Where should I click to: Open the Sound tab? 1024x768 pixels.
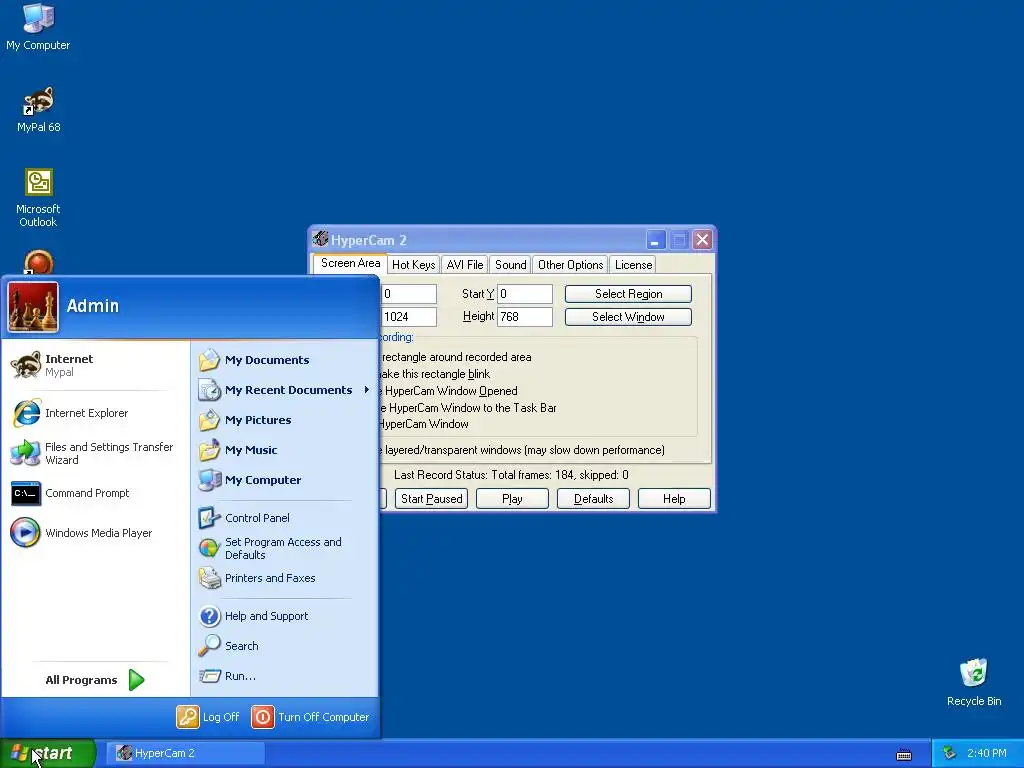pyautogui.click(x=511, y=264)
